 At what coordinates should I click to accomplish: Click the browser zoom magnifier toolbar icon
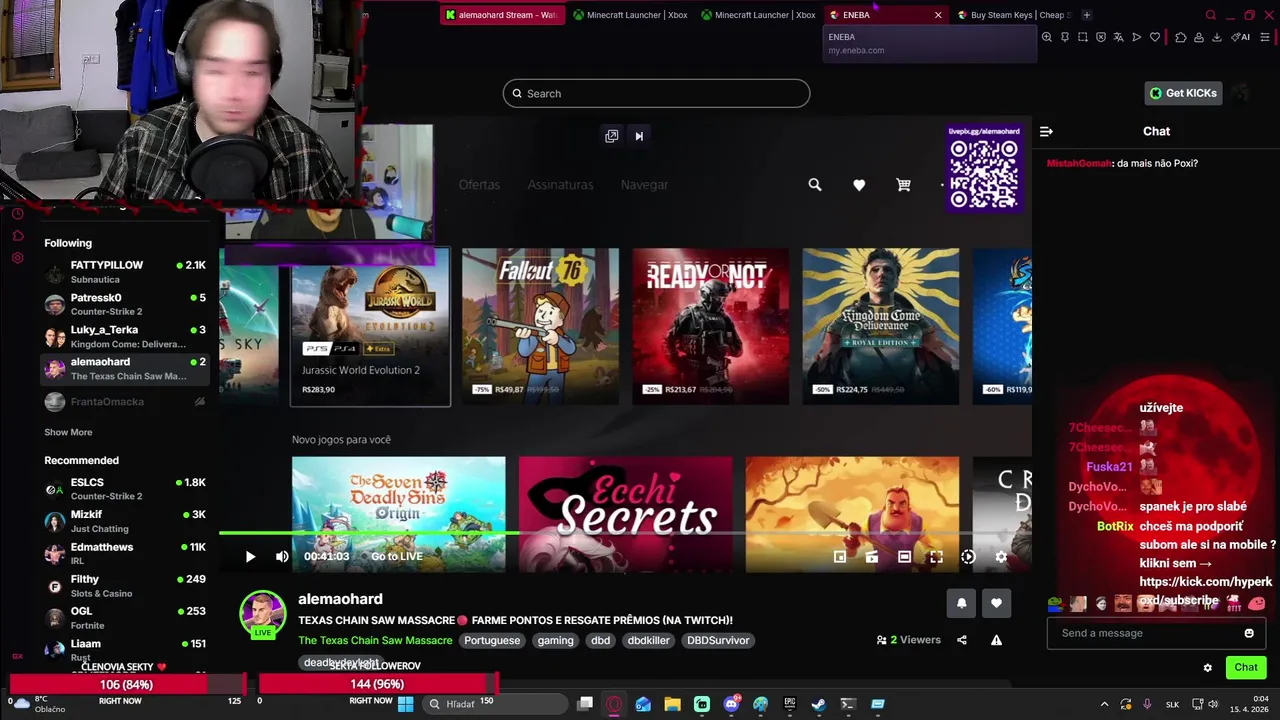(1046, 37)
